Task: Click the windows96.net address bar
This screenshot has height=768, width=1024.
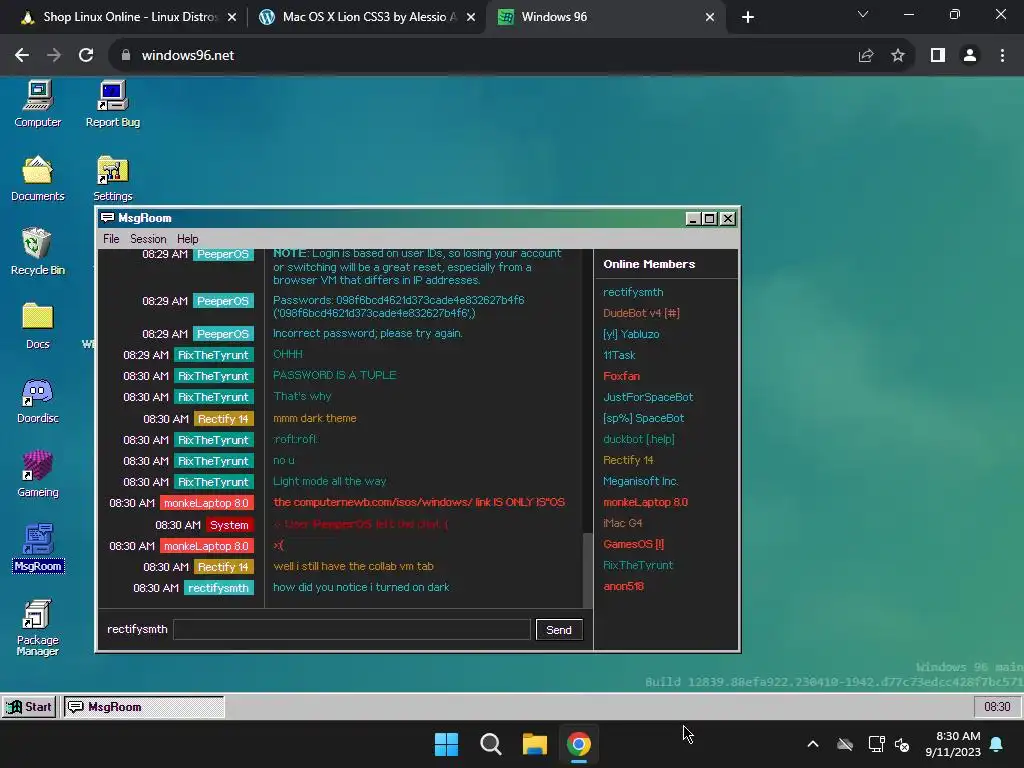Action: [x=483, y=56]
